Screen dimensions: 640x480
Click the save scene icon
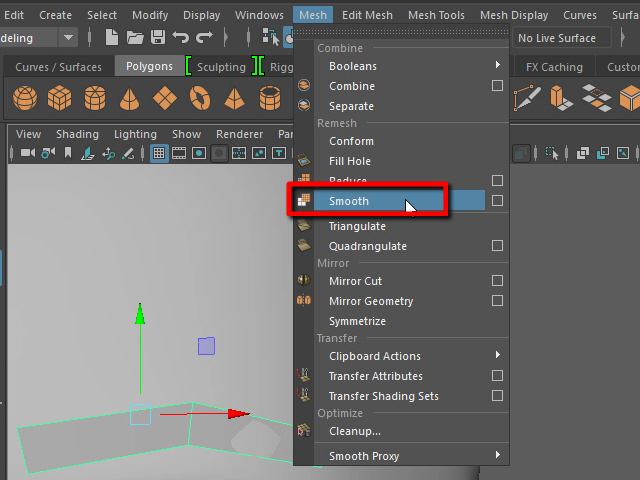[x=157, y=38]
